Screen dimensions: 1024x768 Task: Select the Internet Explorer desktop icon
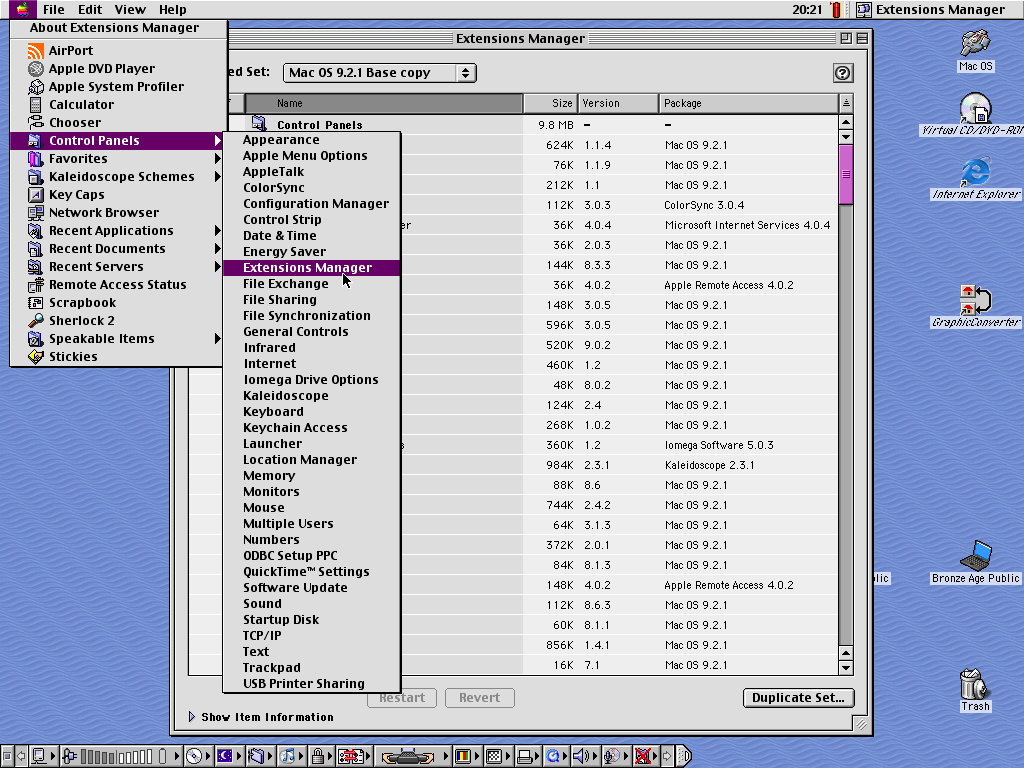[x=975, y=173]
